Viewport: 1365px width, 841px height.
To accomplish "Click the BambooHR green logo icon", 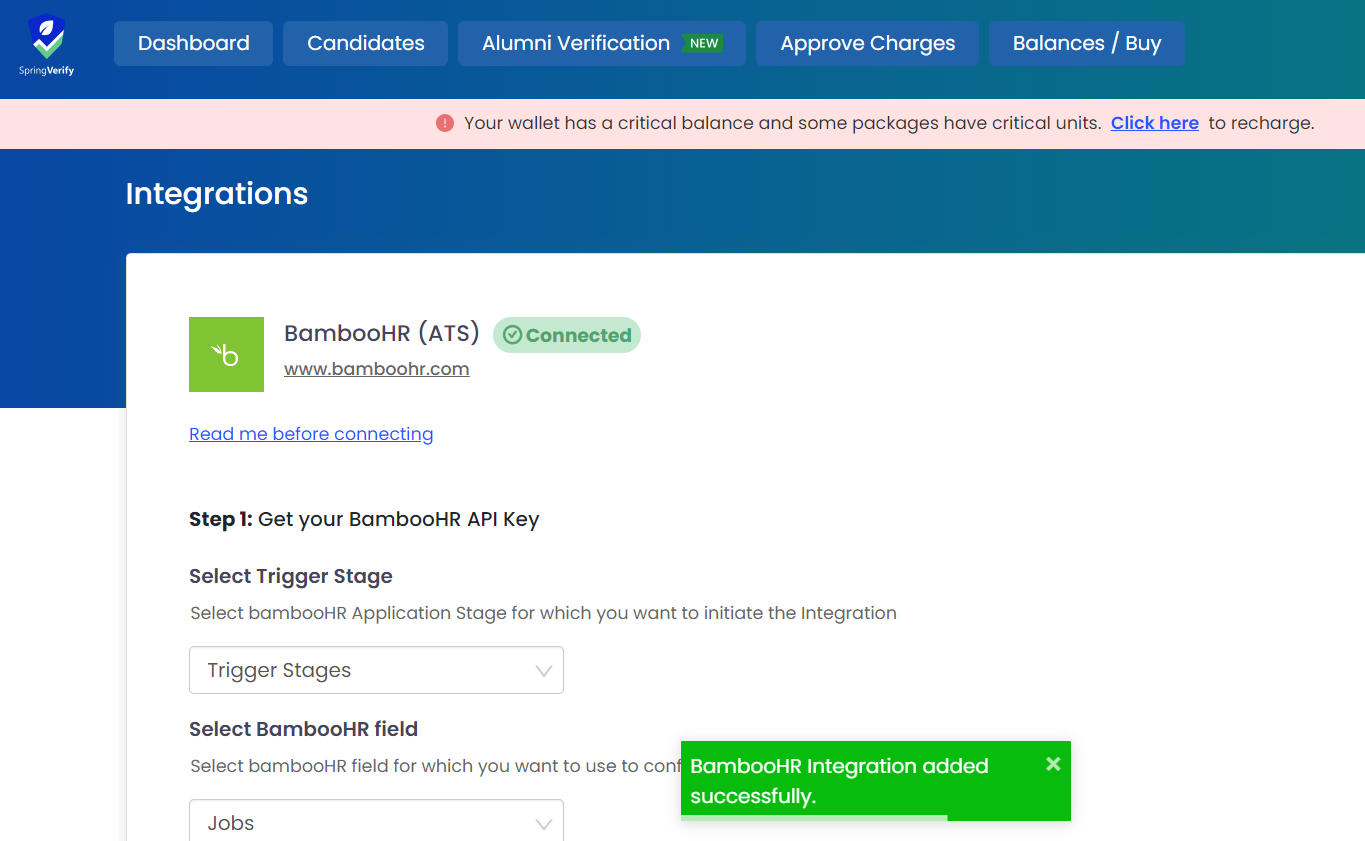I will (226, 354).
